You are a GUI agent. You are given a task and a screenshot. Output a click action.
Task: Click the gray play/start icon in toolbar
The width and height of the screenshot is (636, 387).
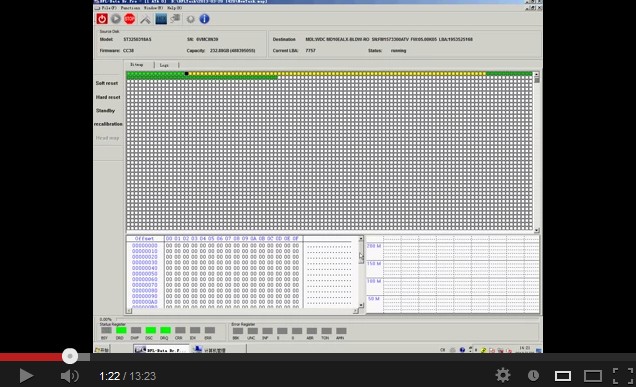pyautogui.click(x=116, y=19)
